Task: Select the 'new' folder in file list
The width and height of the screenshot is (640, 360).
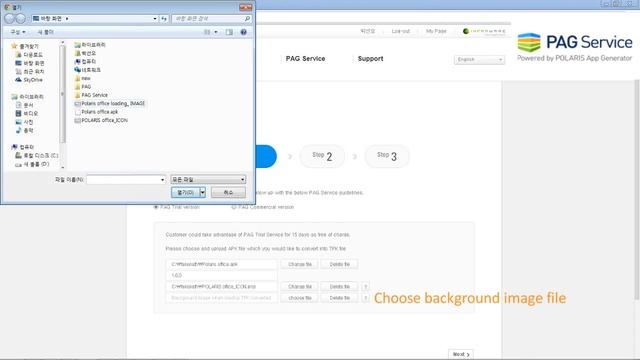Action: 83,78
